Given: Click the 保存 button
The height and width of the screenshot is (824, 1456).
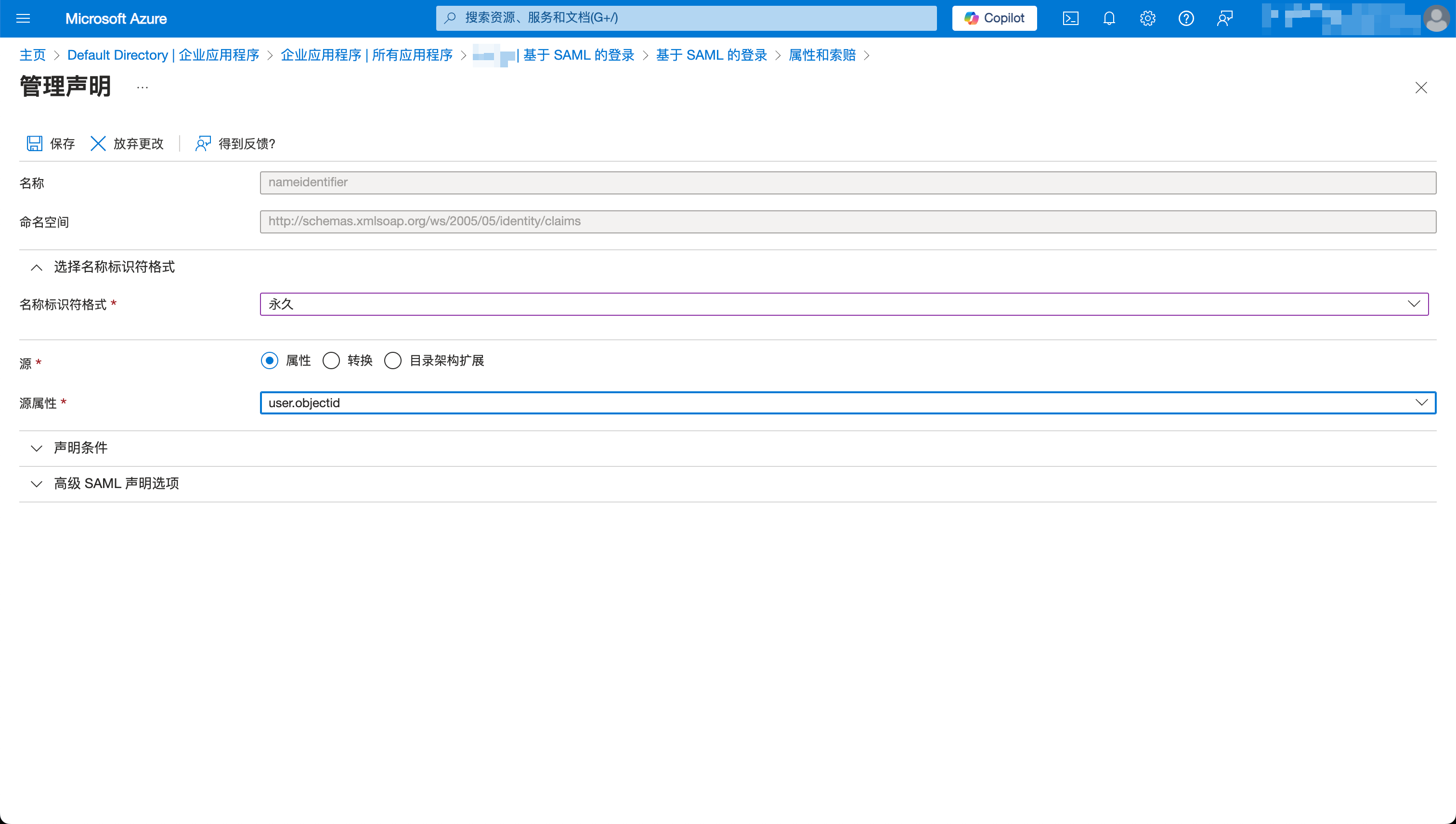Looking at the screenshot, I should tap(50, 143).
